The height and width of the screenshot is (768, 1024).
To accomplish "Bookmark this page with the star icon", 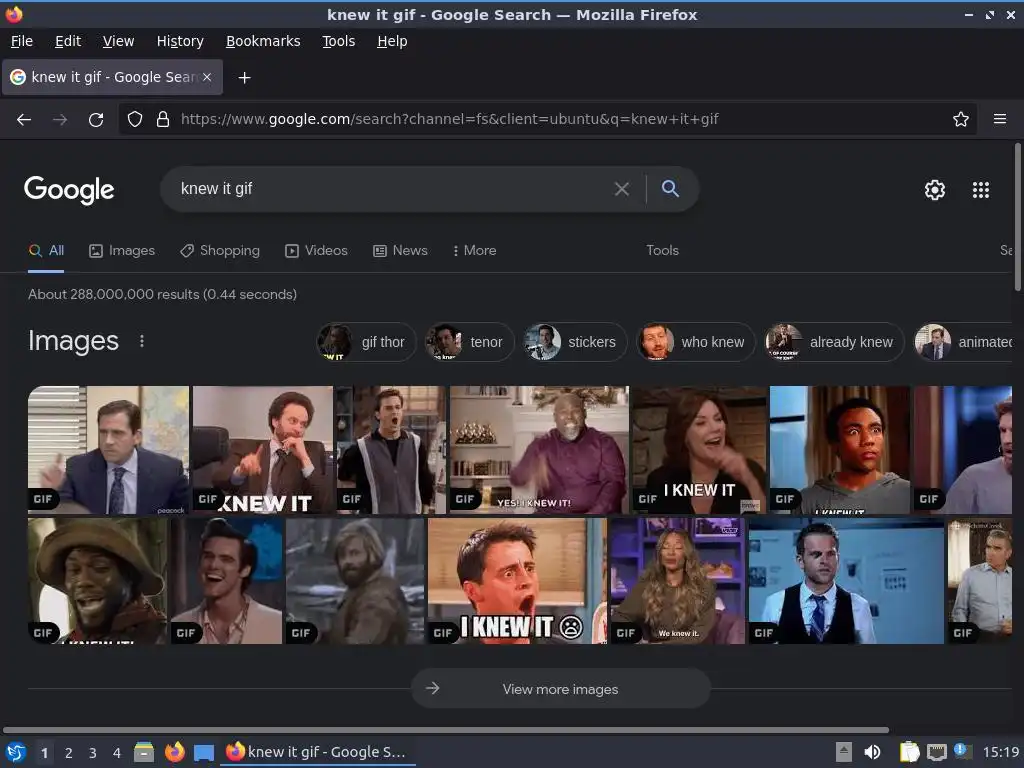I will tap(961, 119).
